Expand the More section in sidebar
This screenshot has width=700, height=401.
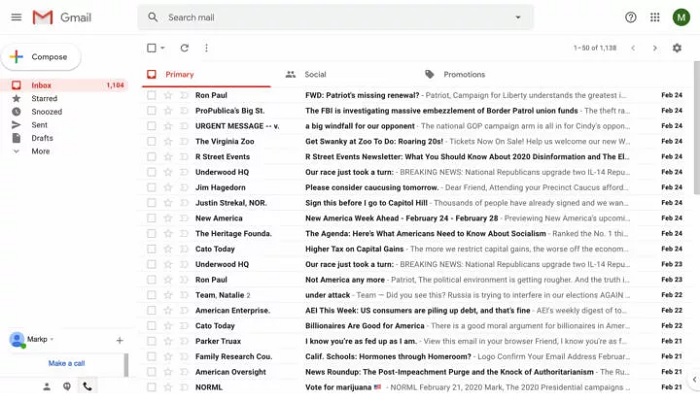click(40, 151)
